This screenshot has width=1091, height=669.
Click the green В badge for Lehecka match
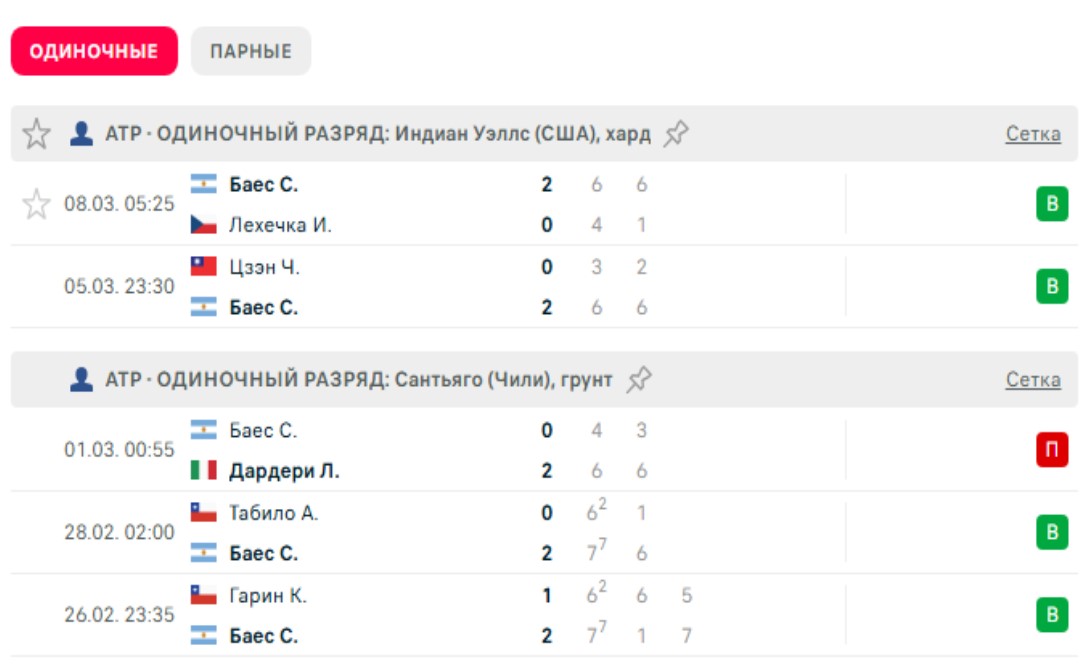click(1051, 205)
